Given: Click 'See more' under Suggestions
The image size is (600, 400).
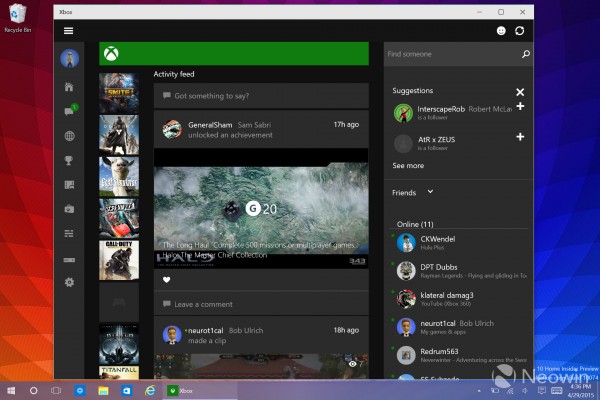Looking at the screenshot, I should point(408,166).
